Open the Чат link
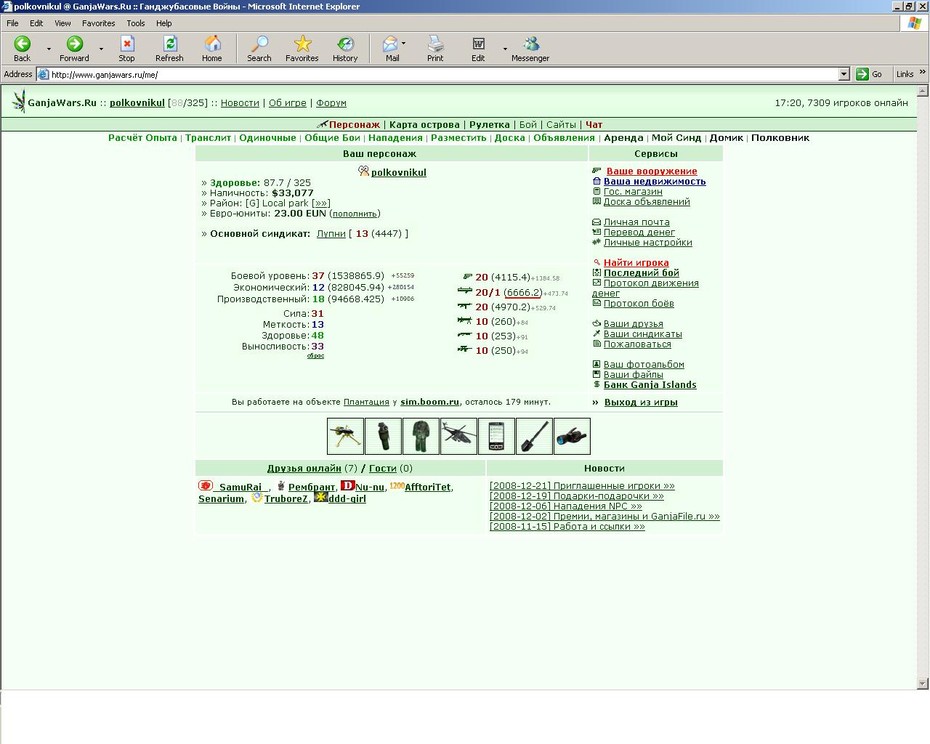 (x=594, y=125)
